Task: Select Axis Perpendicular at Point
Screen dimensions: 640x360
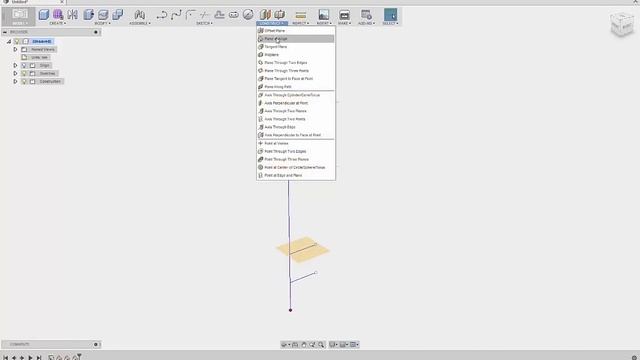Action: [296, 103]
